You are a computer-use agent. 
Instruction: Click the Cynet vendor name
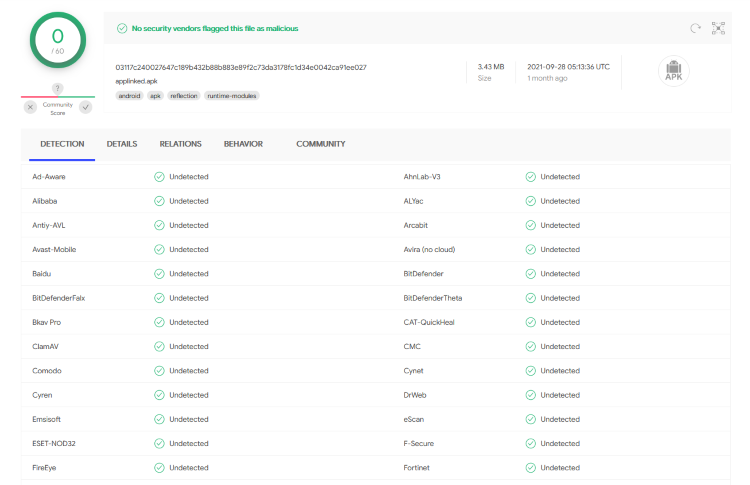click(413, 371)
